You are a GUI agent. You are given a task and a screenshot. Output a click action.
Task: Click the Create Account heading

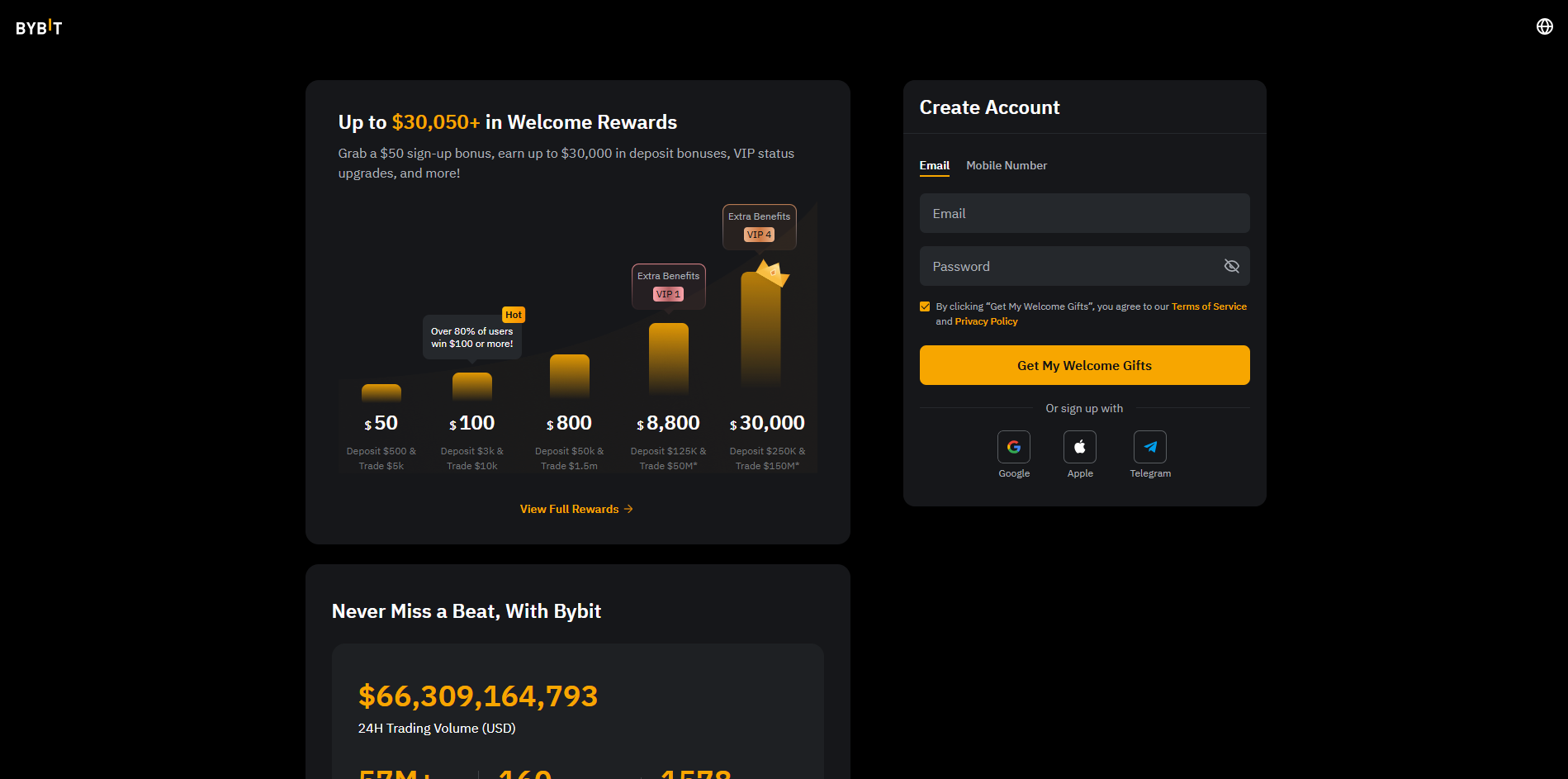point(989,107)
